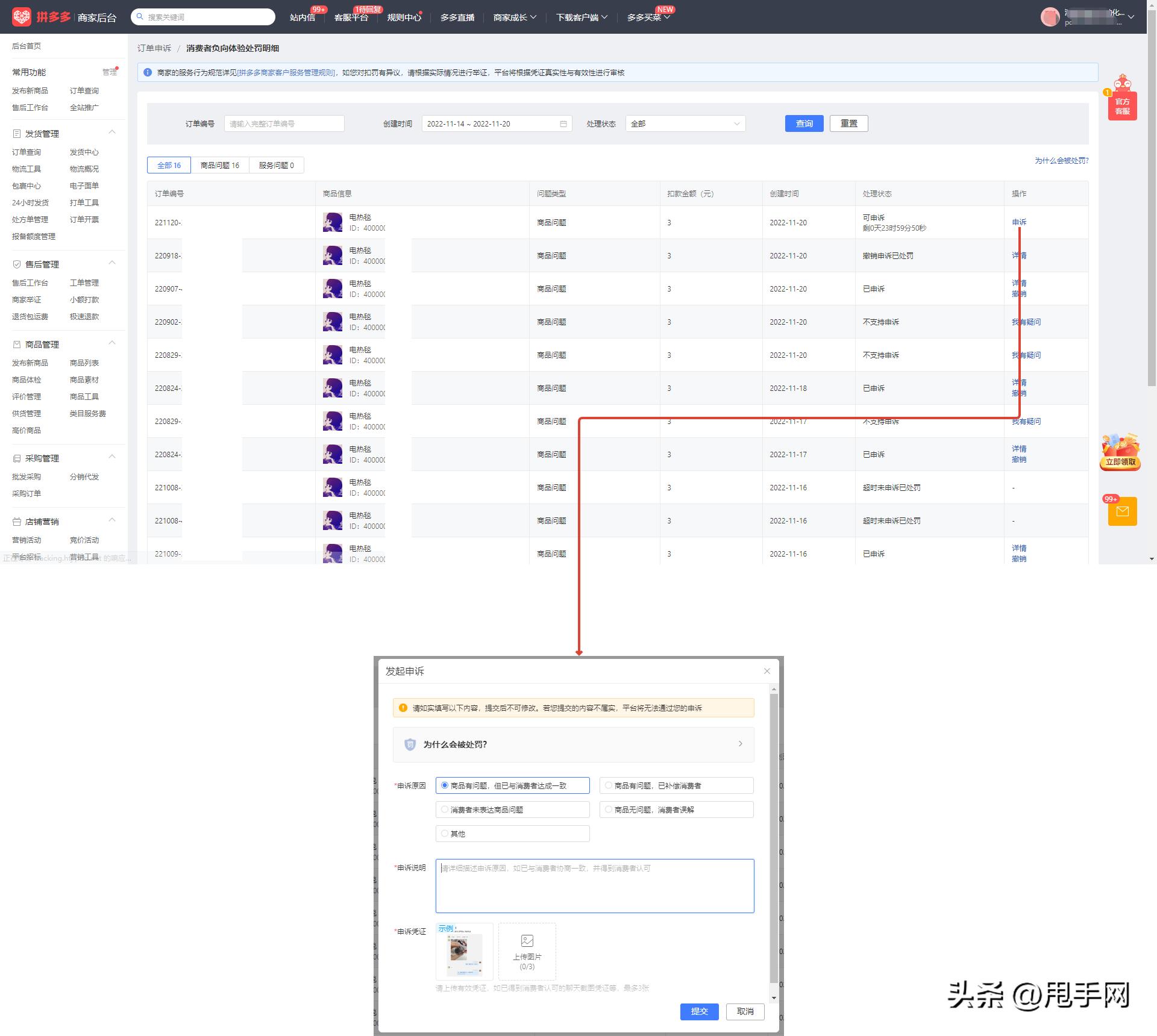Open the 规则中心 top menu
Screen dimensions: 1157x1036
pyautogui.click(x=404, y=17)
